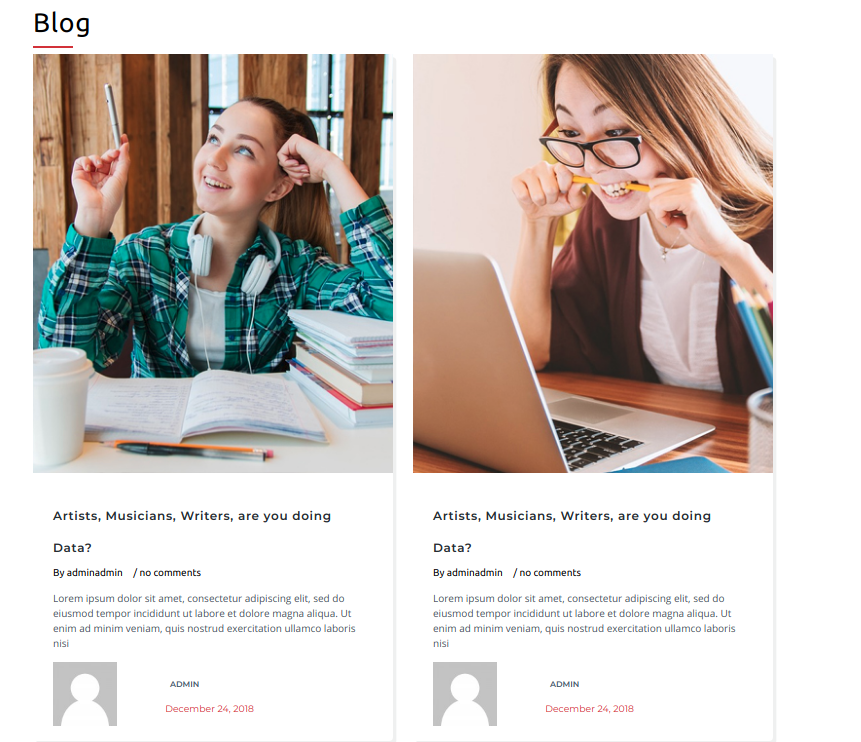Screen dimensions: 861x742
Task: Select ADMIN author label in second post
Action: point(564,684)
